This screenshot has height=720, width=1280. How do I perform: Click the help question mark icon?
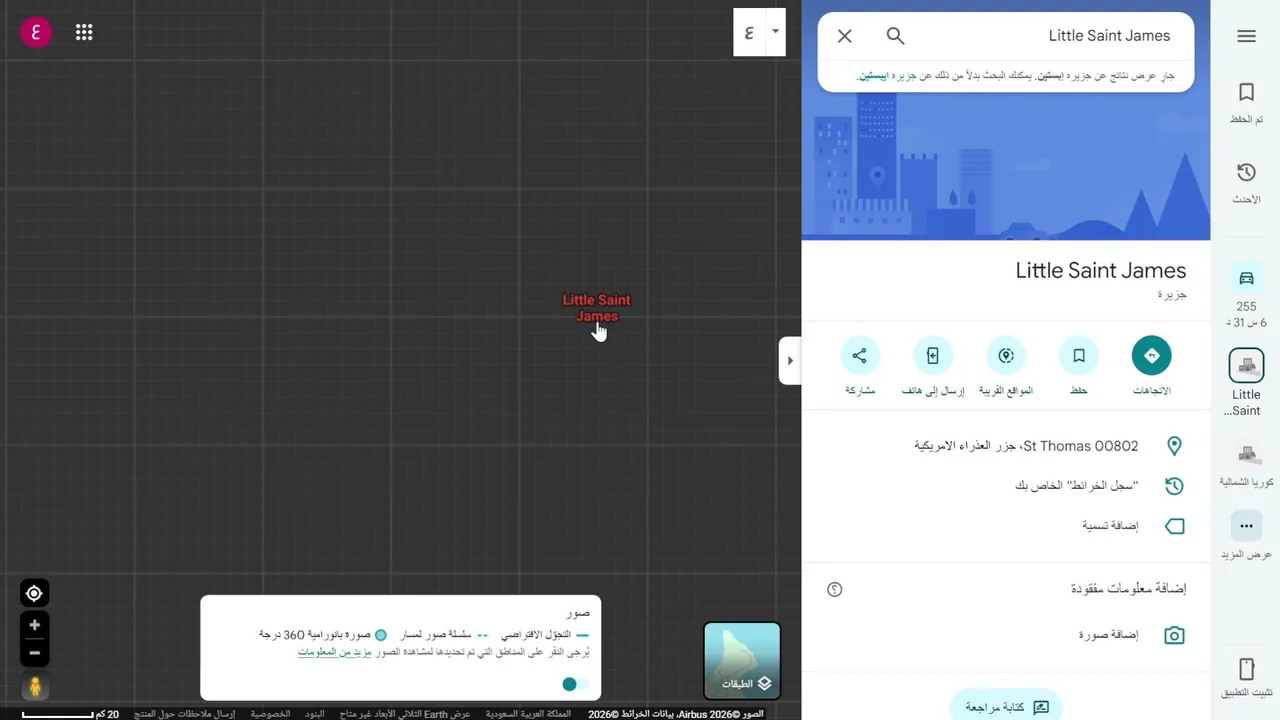835,590
